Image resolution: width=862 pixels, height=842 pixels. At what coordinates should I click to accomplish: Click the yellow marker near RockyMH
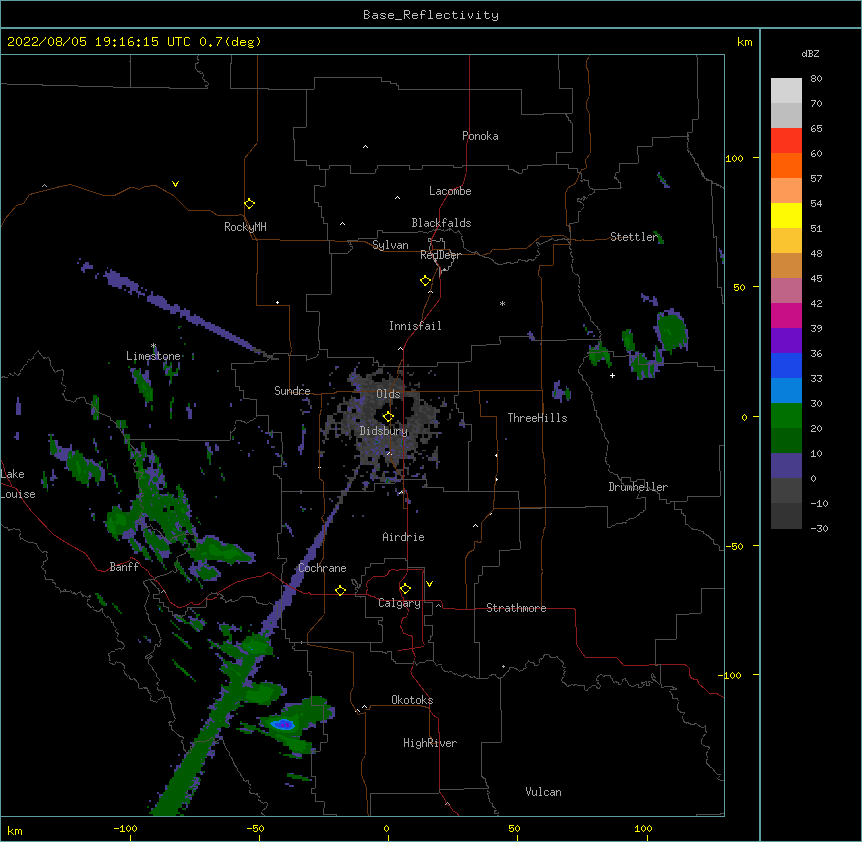(249, 204)
